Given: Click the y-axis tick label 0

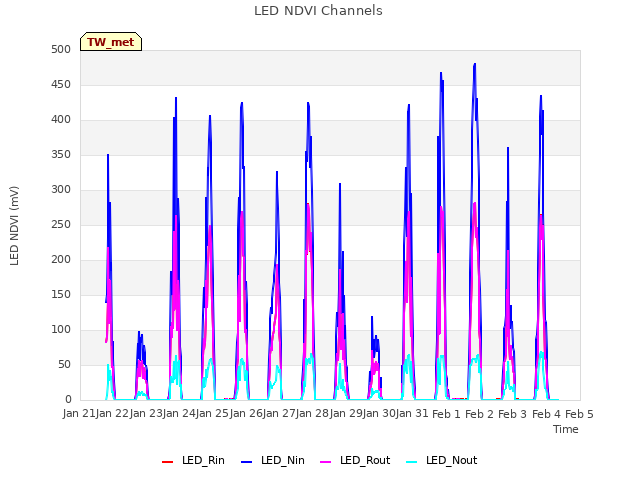Looking at the screenshot, I should 68,400.
